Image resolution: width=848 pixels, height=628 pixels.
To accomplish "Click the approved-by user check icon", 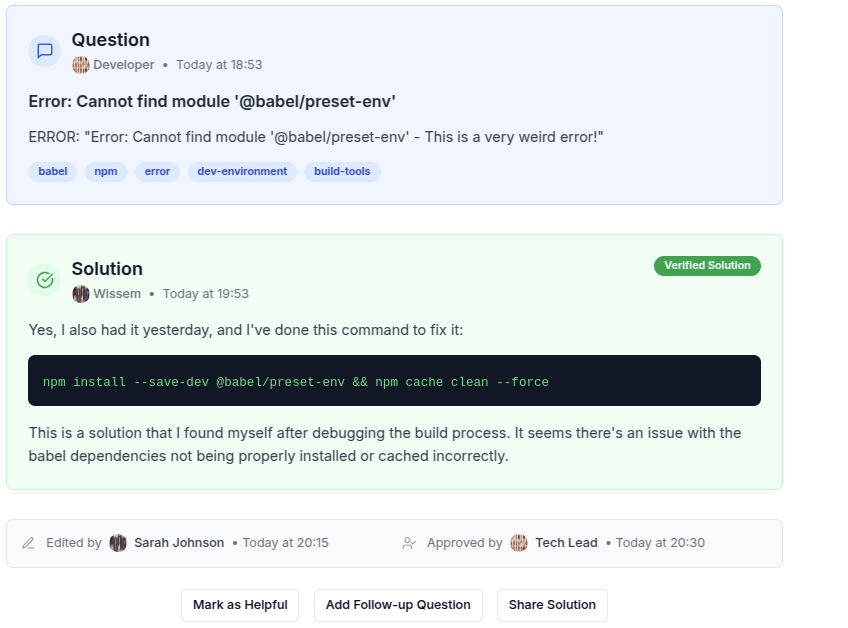I will click(x=409, y=543).
